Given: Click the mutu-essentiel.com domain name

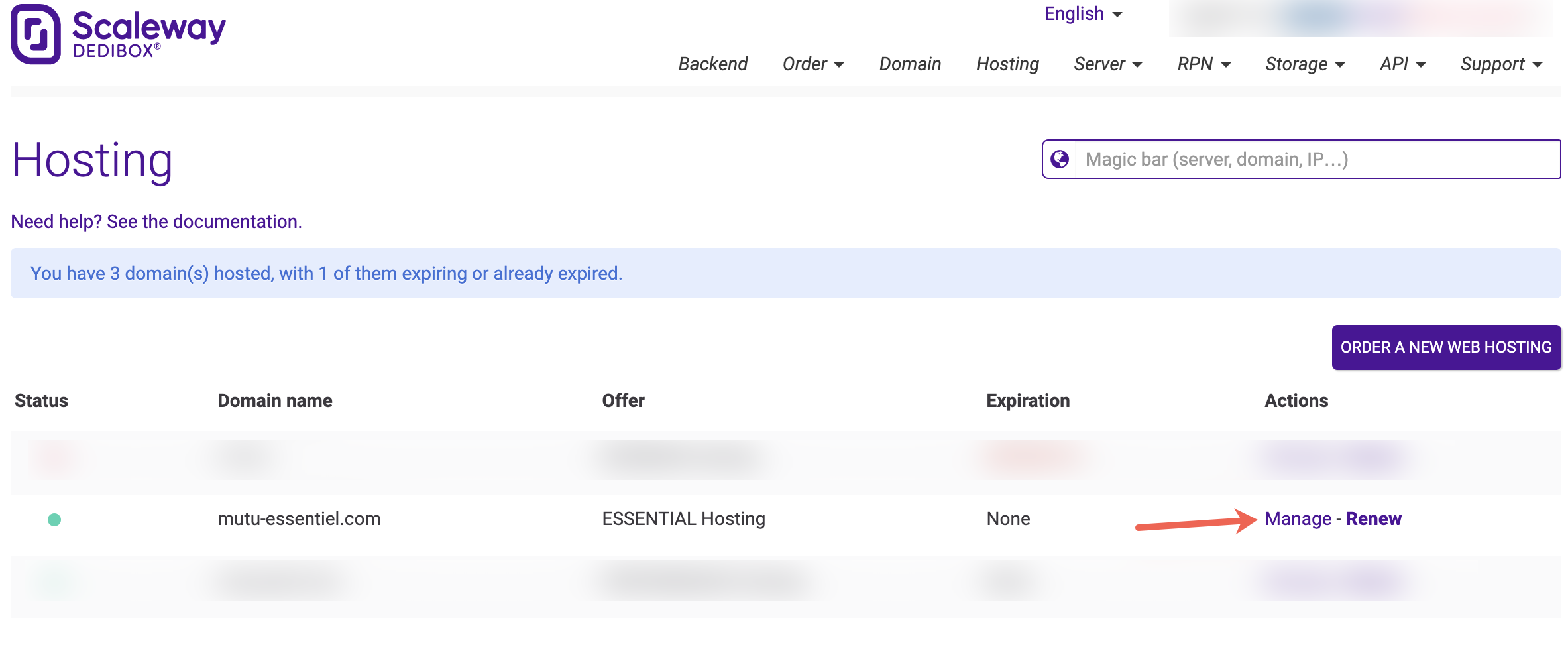Looking at the screenshot, I should coord(299,519).
